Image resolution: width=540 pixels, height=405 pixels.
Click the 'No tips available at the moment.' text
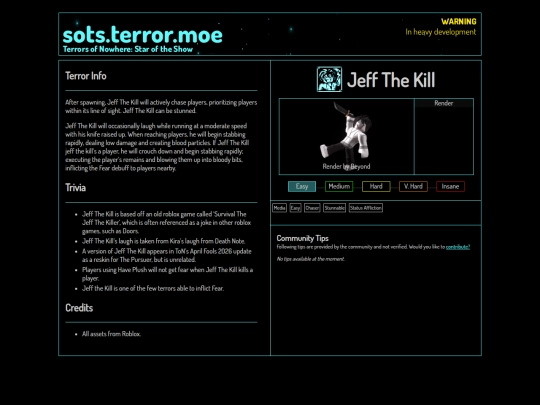tap(310, 259)
